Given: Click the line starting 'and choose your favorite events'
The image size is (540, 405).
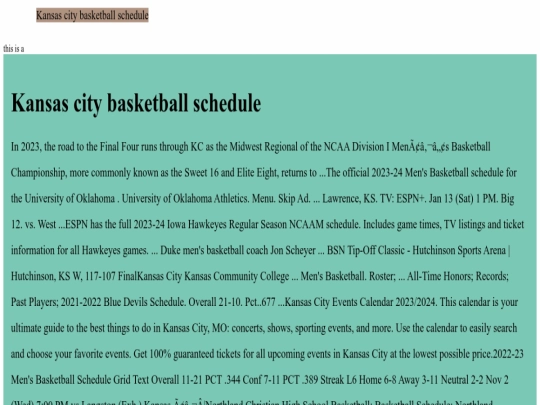Looking at the screenshot, I should pos(267,354).
